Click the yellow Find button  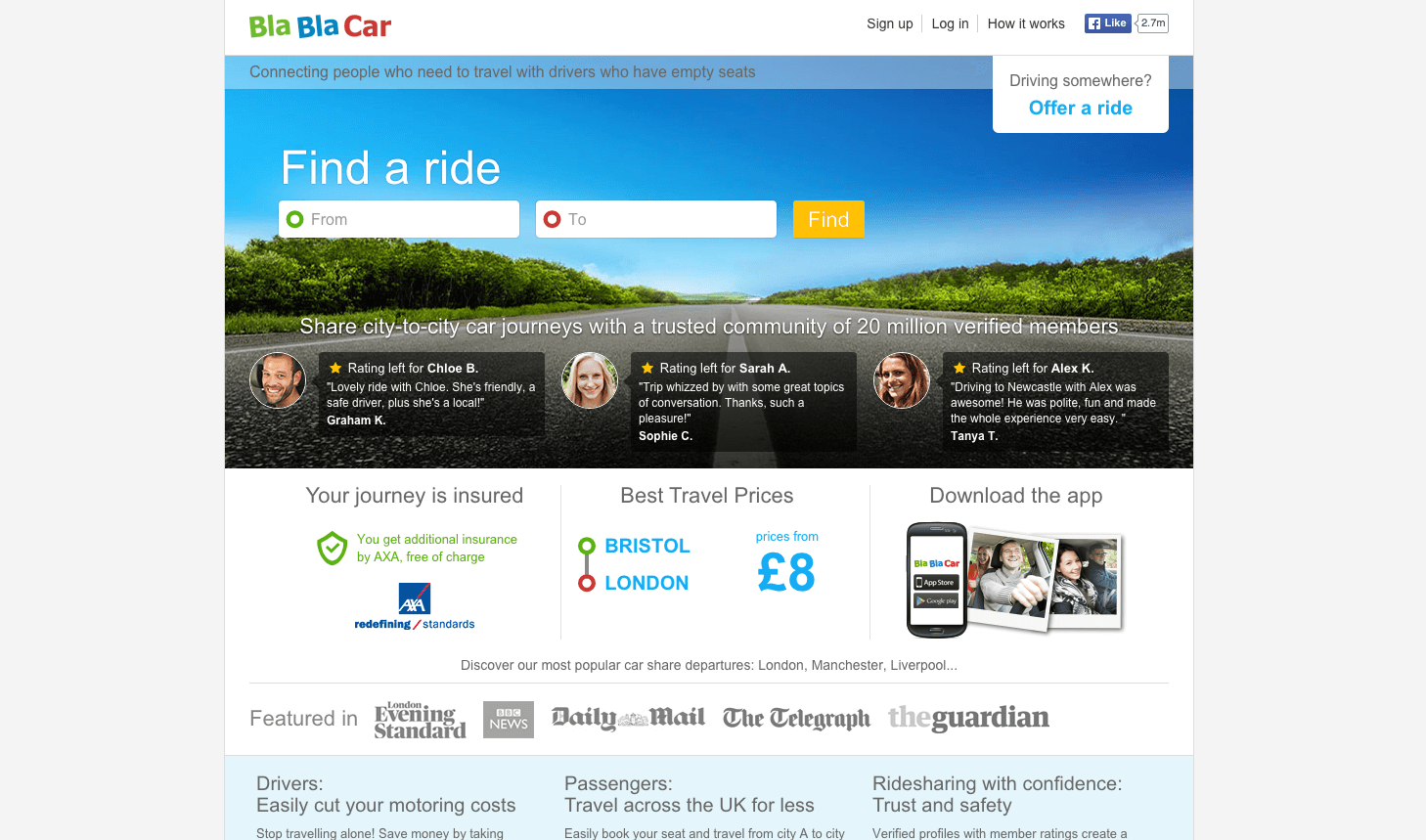[x=828, y=219]
